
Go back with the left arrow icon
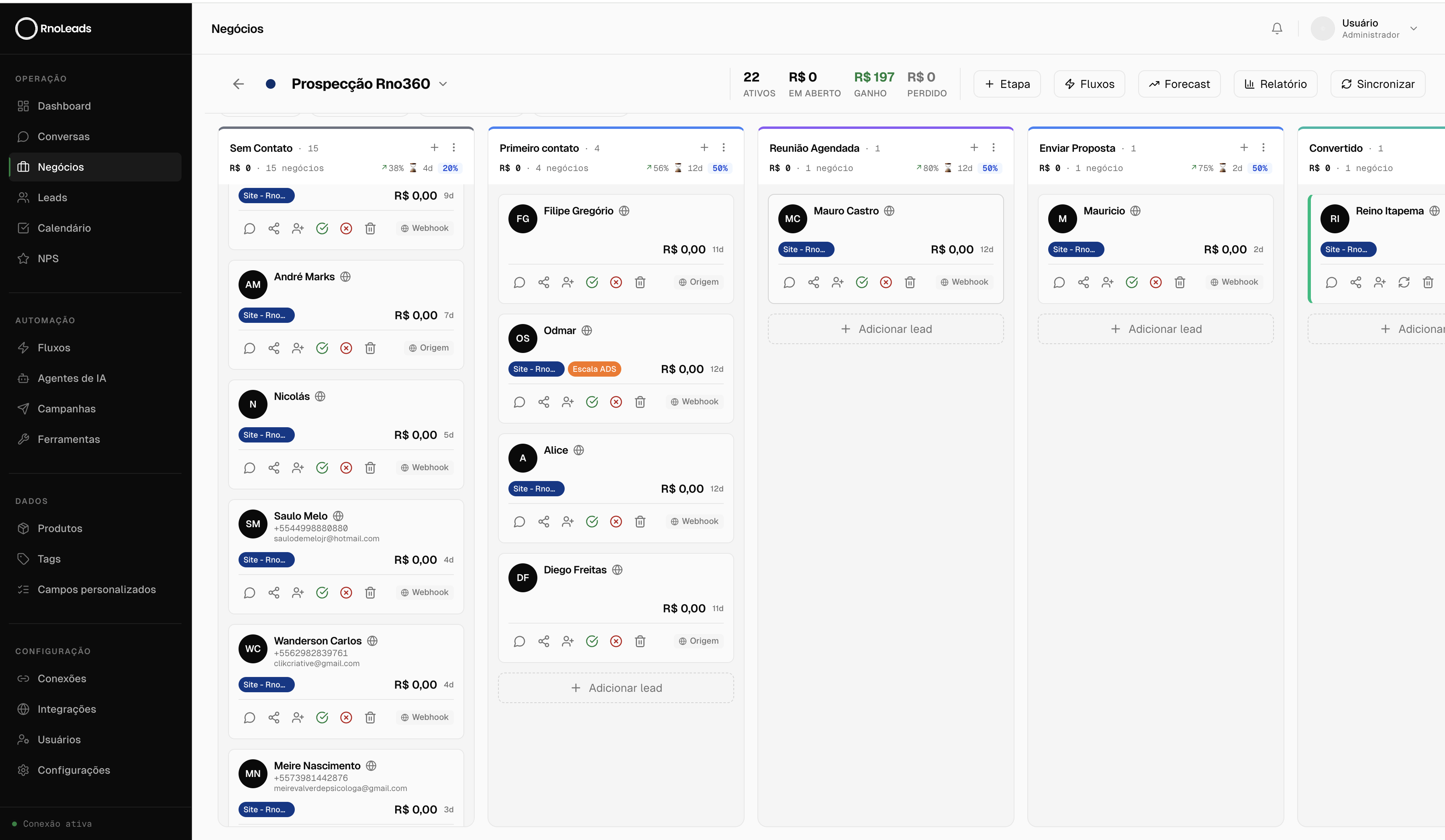click(x=239, y=84)
